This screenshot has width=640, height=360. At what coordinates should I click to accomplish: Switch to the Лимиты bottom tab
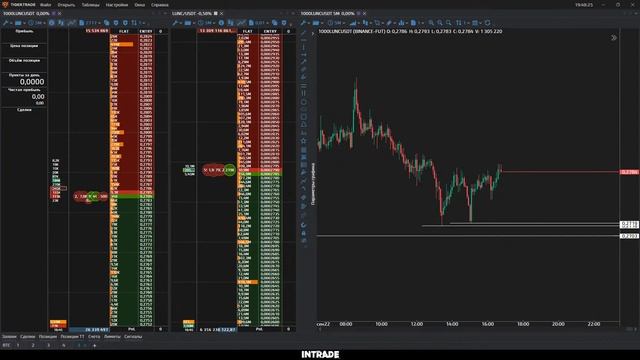112,337
